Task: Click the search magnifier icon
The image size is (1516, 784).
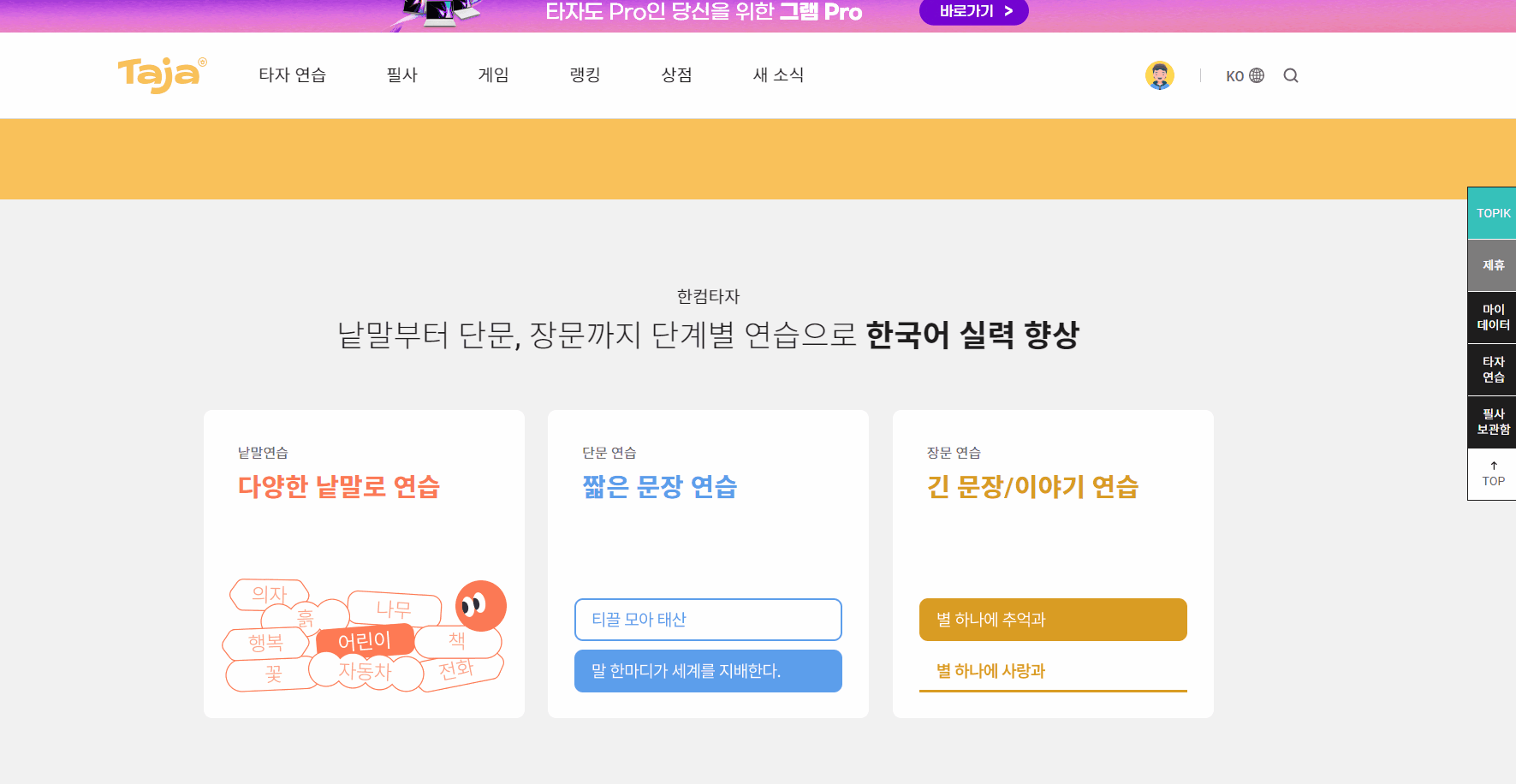Action: [x=1290, y=75]
